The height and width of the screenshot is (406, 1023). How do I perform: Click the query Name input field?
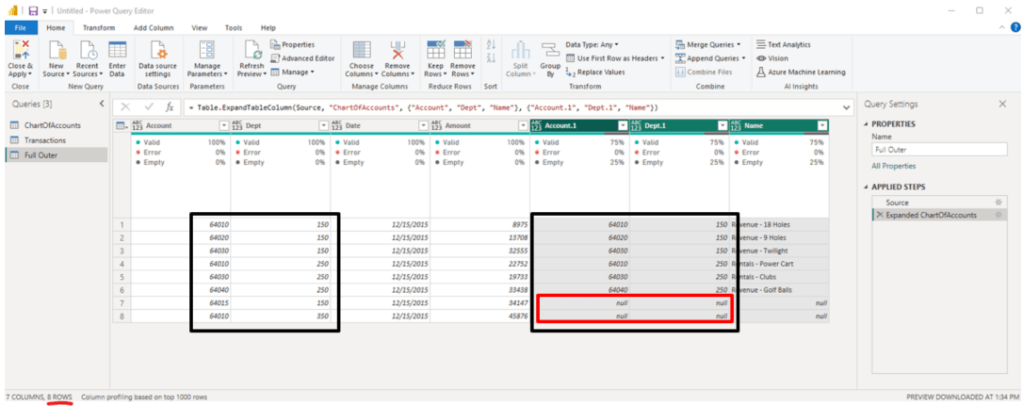point(936,148)
